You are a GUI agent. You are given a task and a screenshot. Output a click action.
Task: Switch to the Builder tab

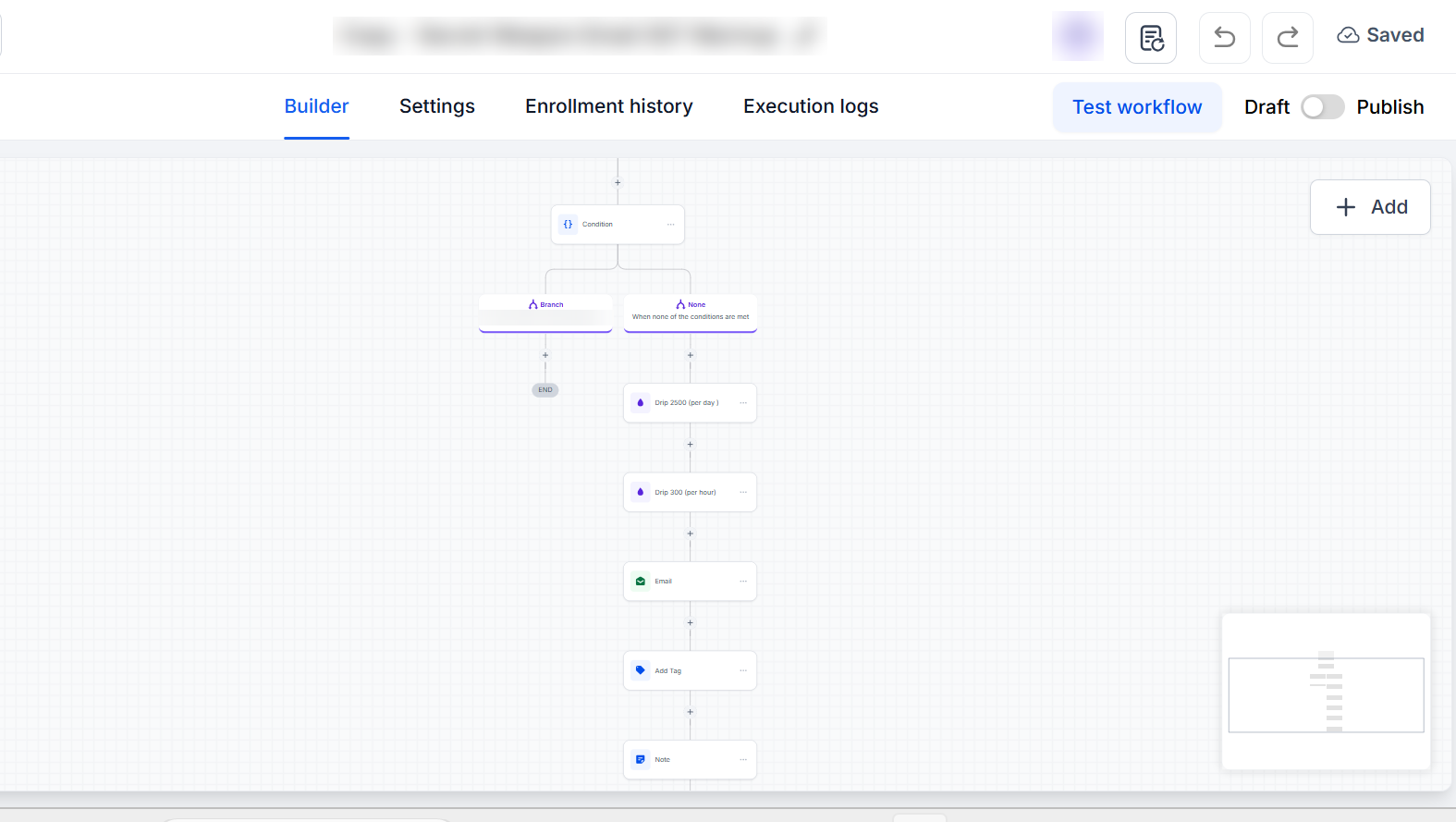(316, 106)
